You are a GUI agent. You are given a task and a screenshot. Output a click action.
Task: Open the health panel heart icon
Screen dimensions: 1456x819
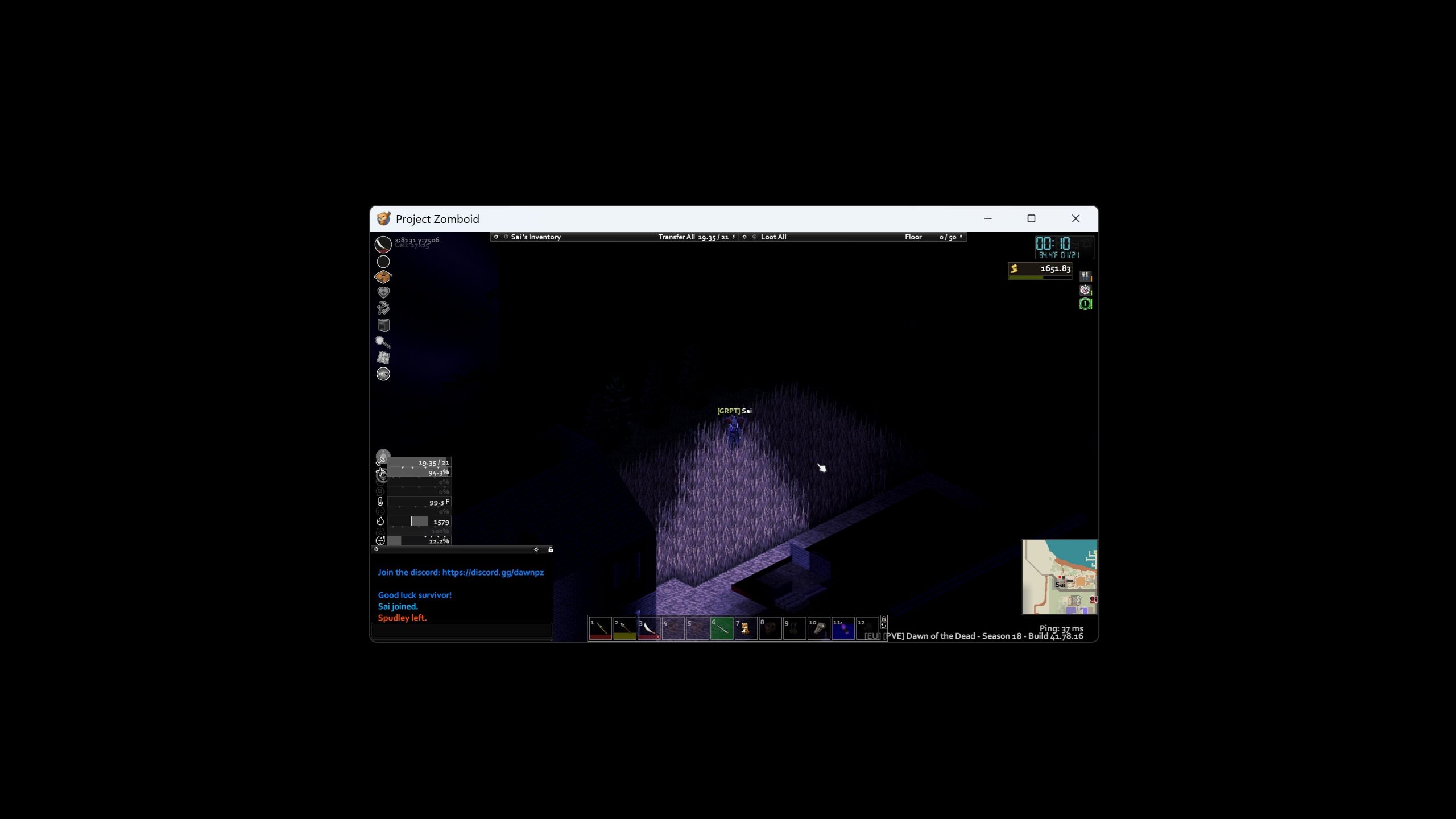click(383, 293)
